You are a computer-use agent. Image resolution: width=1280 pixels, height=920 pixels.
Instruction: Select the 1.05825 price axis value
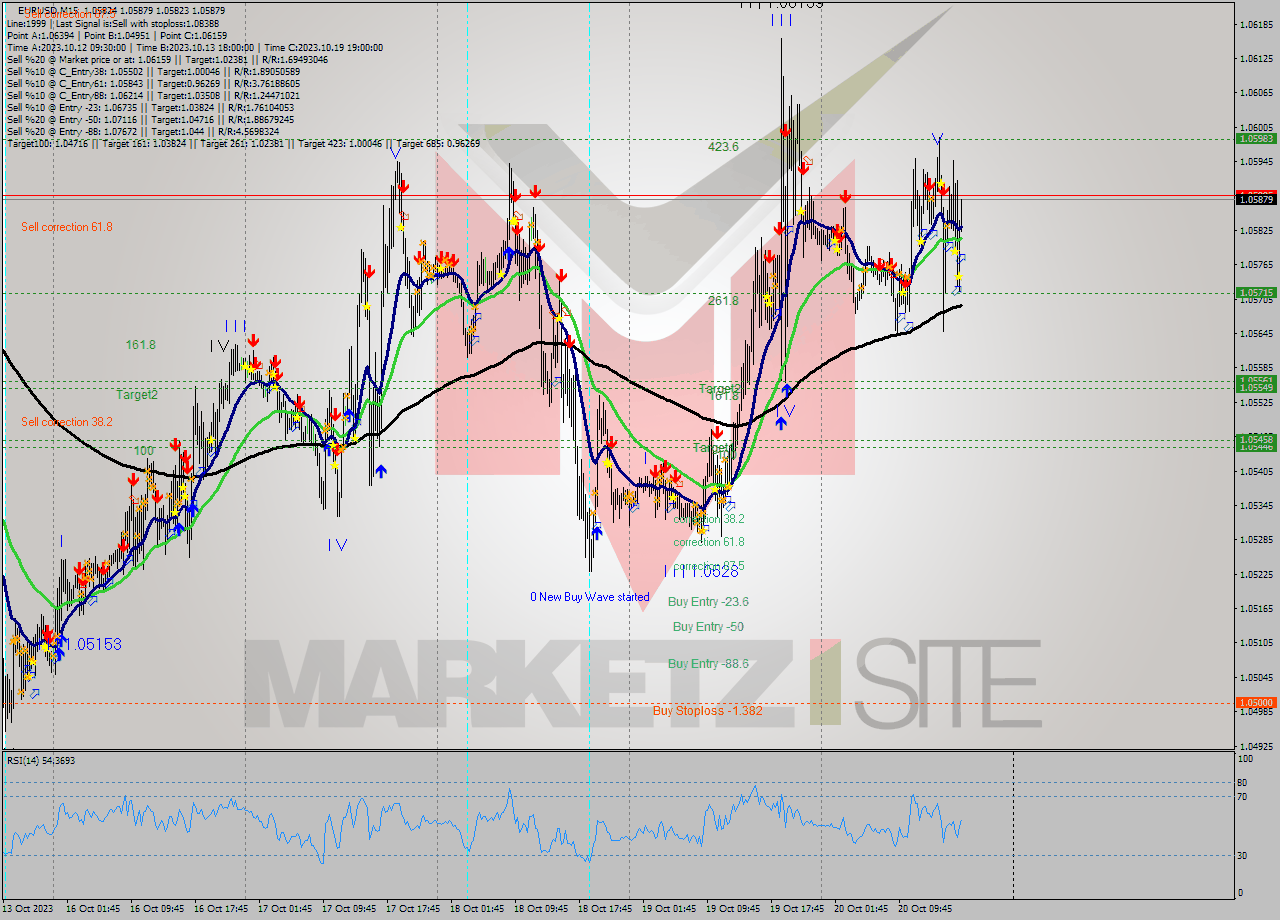click(x=1255, y=230)
